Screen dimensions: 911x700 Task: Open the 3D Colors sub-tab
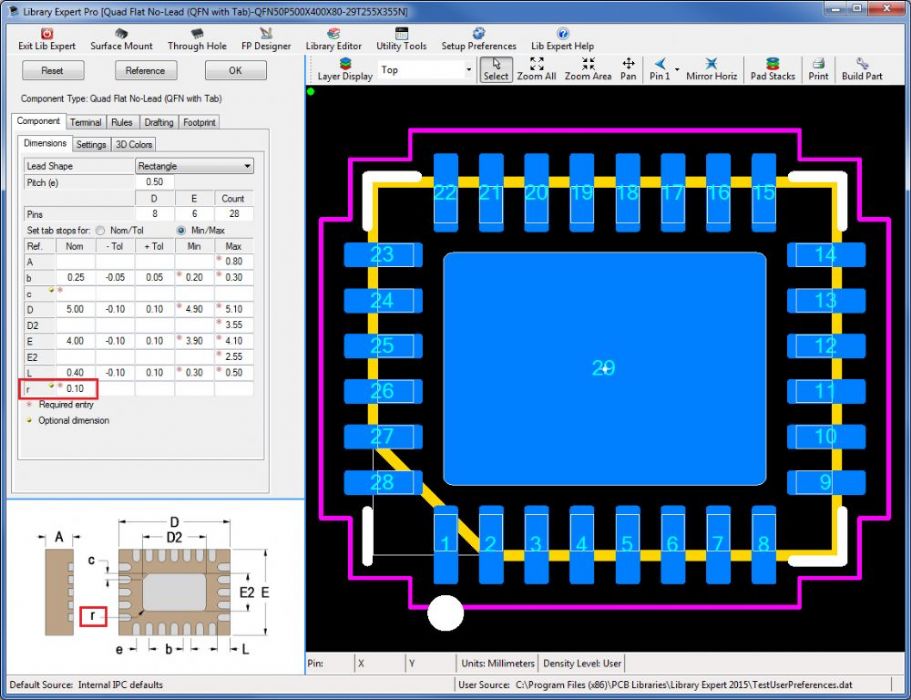tap(134, 144)
